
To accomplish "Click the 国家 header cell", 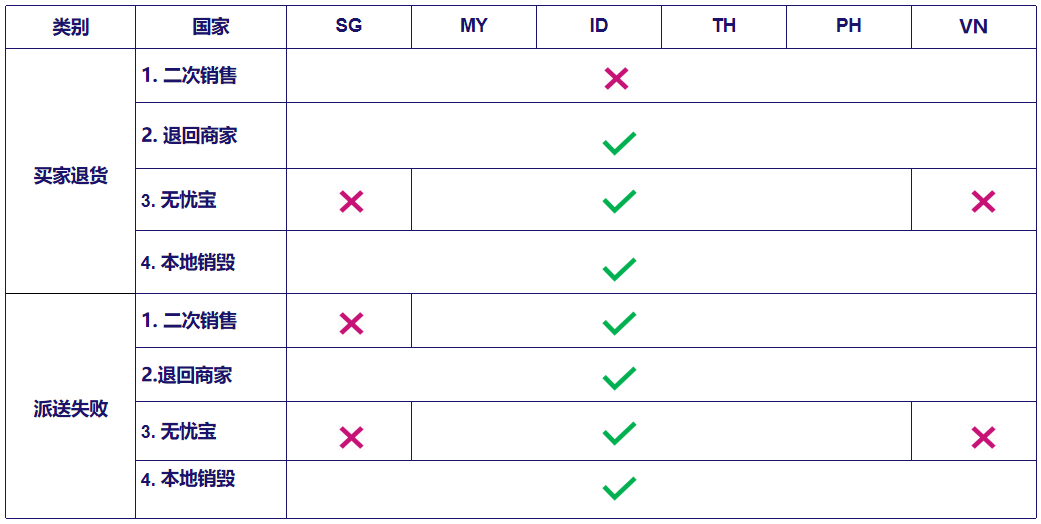I will coord(211,27).
